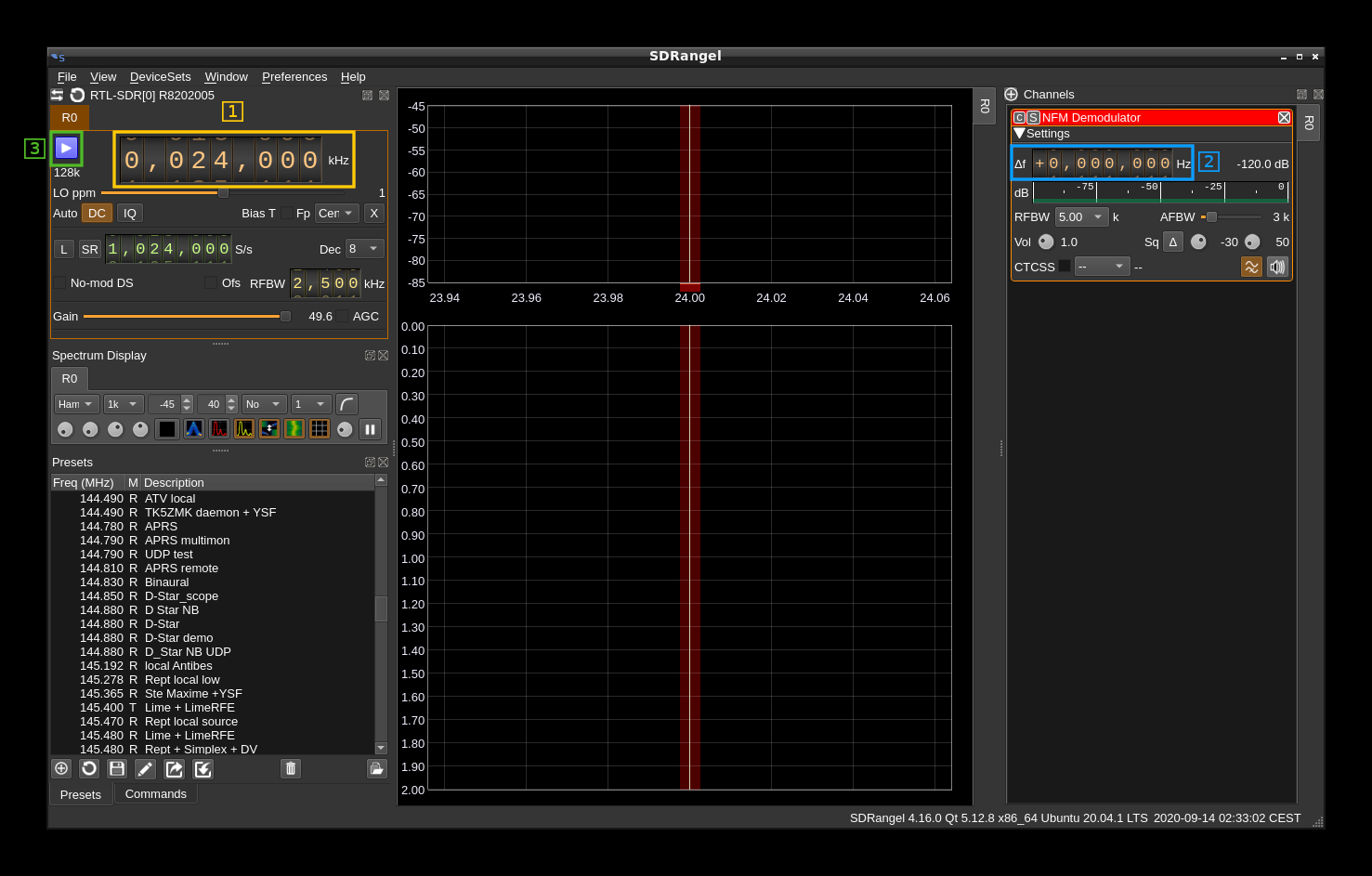
Task: Click the presets list scrollbar down arrow
Action: [381, 748]
